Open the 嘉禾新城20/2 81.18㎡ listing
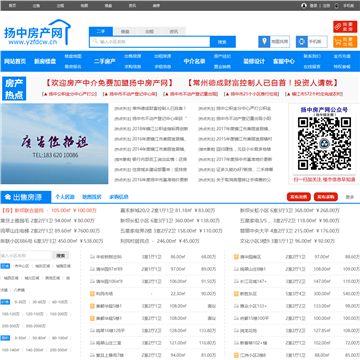Image resolution: width=360 pixels, height=360 pixels. (168, 210)
